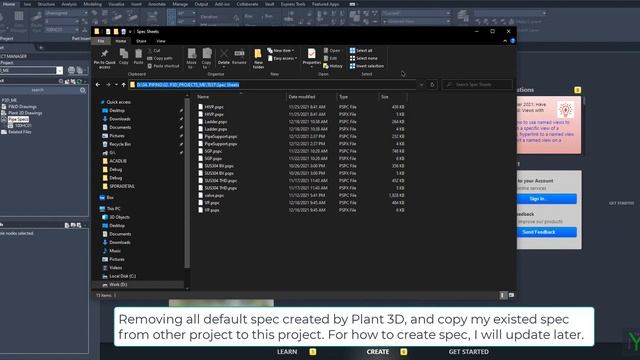Open the File tab in Explorer
640x360 pixels.
pos(101,41)
